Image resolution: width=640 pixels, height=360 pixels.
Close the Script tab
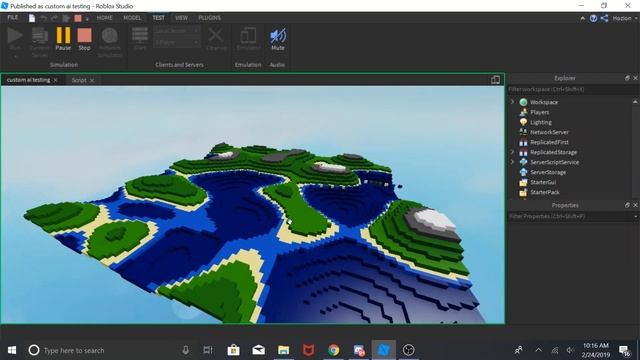click(92, 80)
